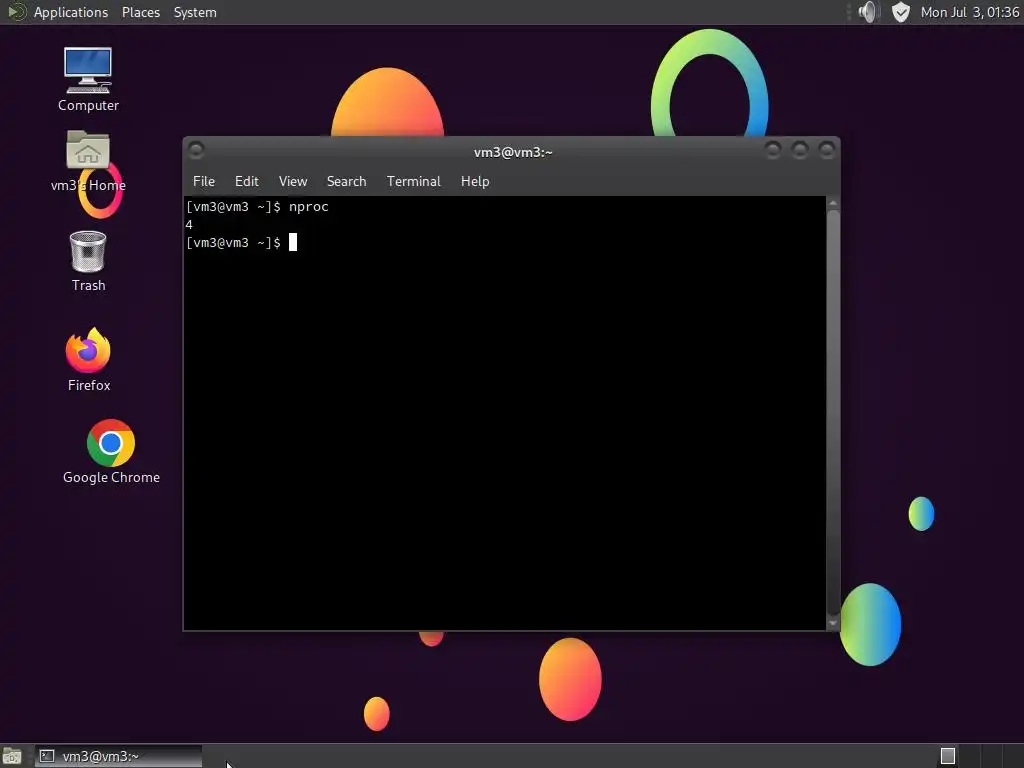Screen dimensions: 1024x768
Task: Click the date and time clock
Action: 970,12
